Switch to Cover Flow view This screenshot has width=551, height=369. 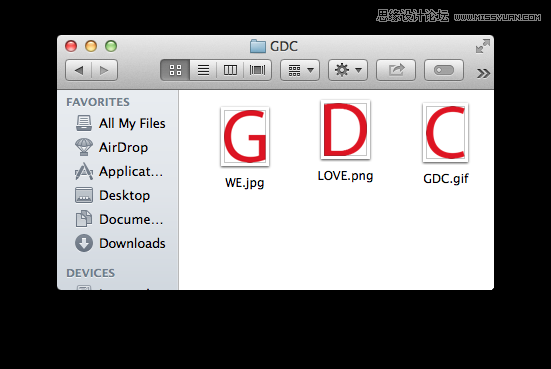point(258,70)
